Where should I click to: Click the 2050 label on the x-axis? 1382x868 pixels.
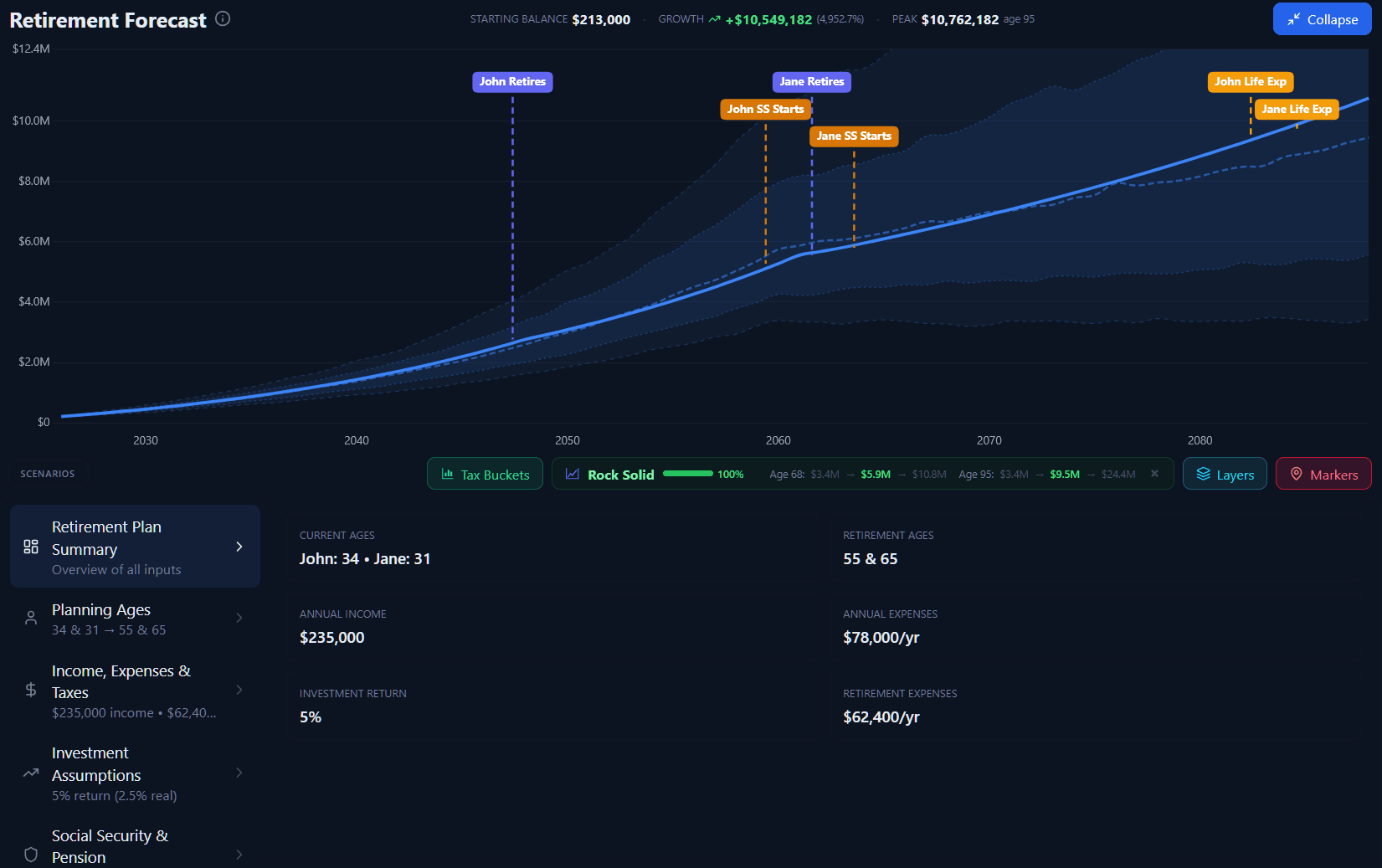point(568,440)
